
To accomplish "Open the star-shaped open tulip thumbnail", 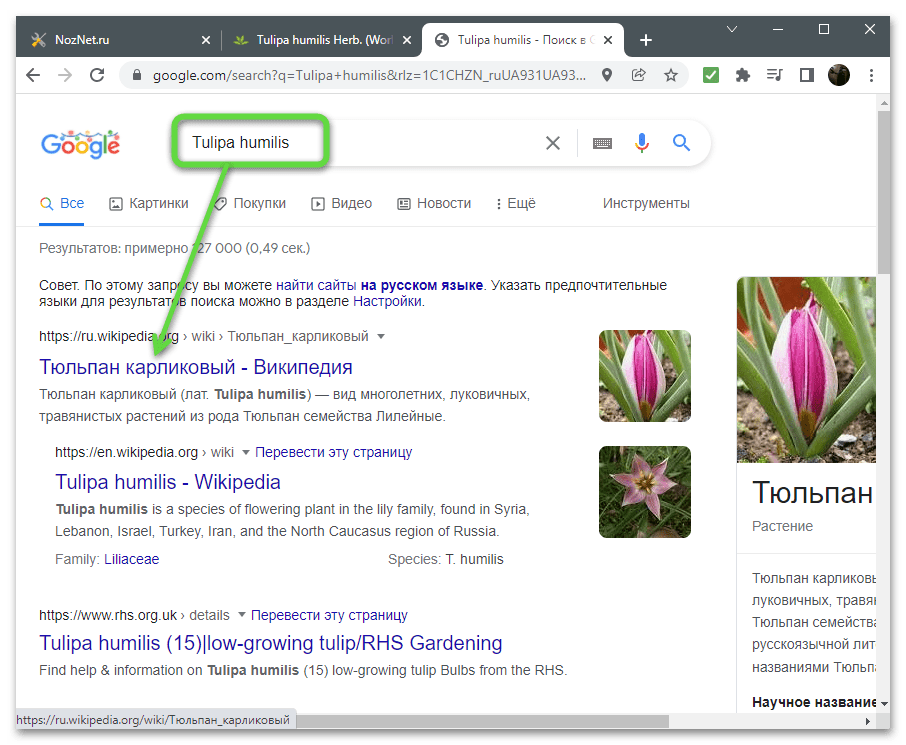I will 645,491.
